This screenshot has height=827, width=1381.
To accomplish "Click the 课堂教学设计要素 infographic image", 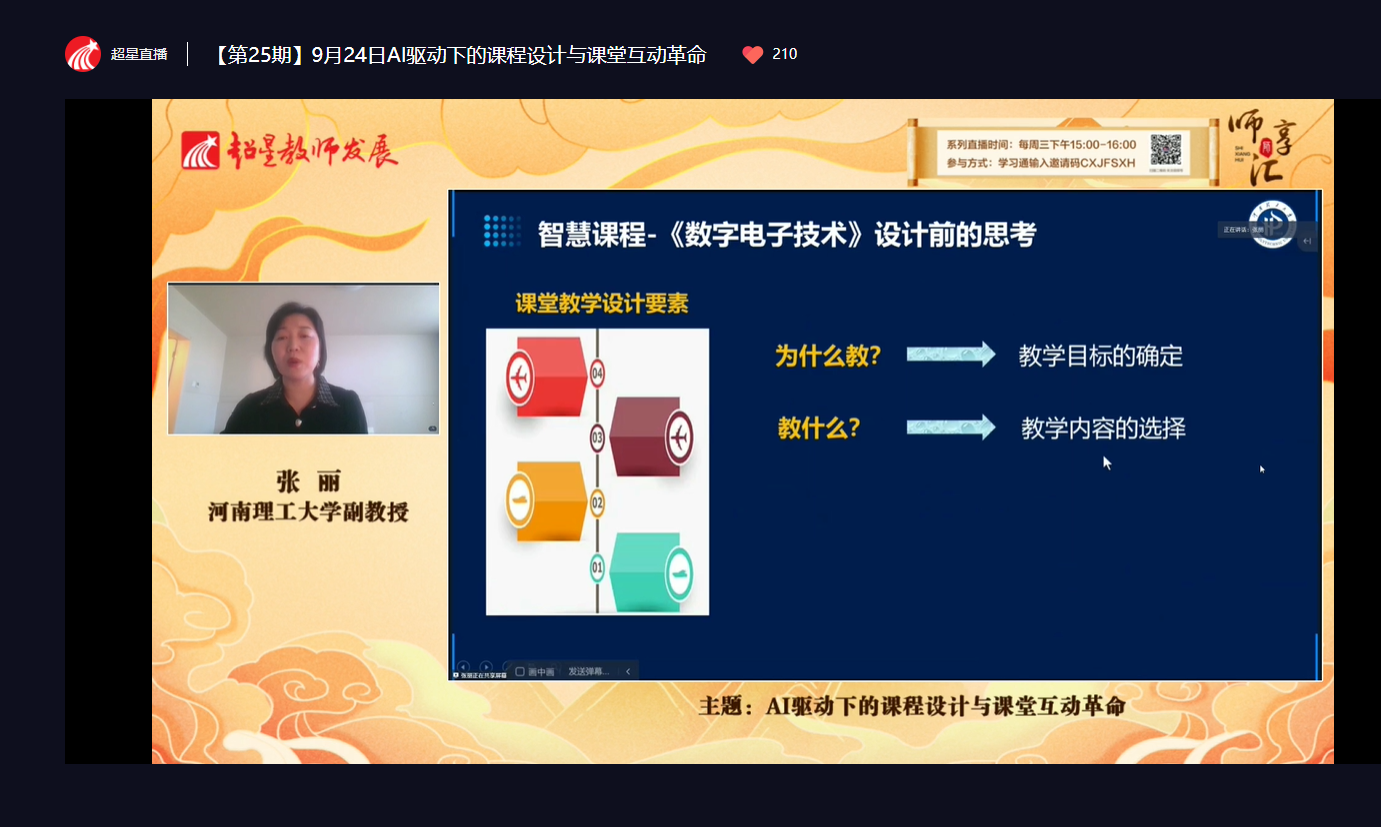I will point(597,471).
